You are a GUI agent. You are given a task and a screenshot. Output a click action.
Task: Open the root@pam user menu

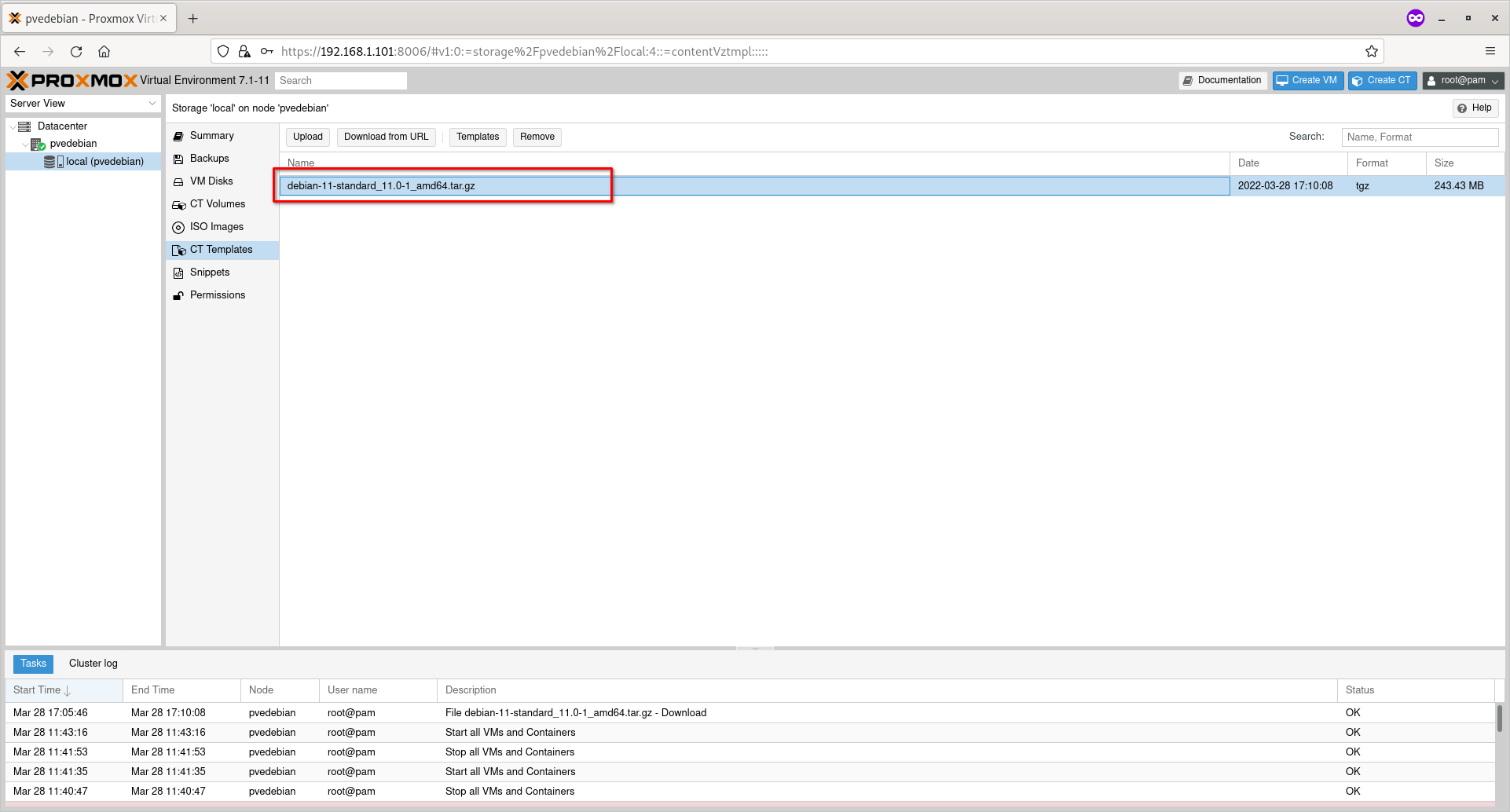[x=1463, y=81]
